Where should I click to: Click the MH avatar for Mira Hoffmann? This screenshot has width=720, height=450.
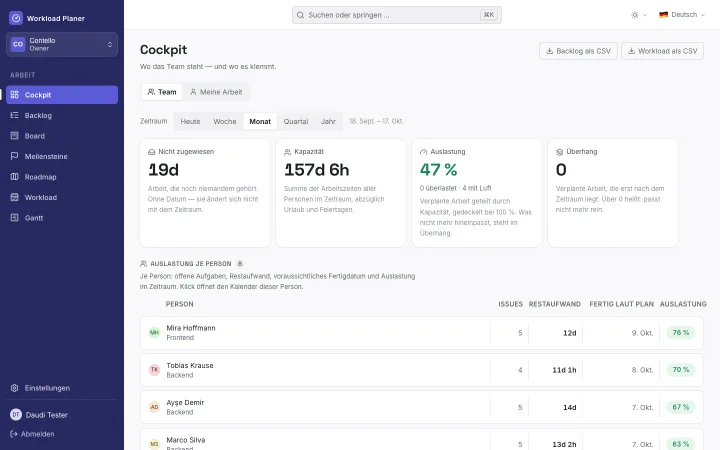pyautogui.click(x=154, y=332)
